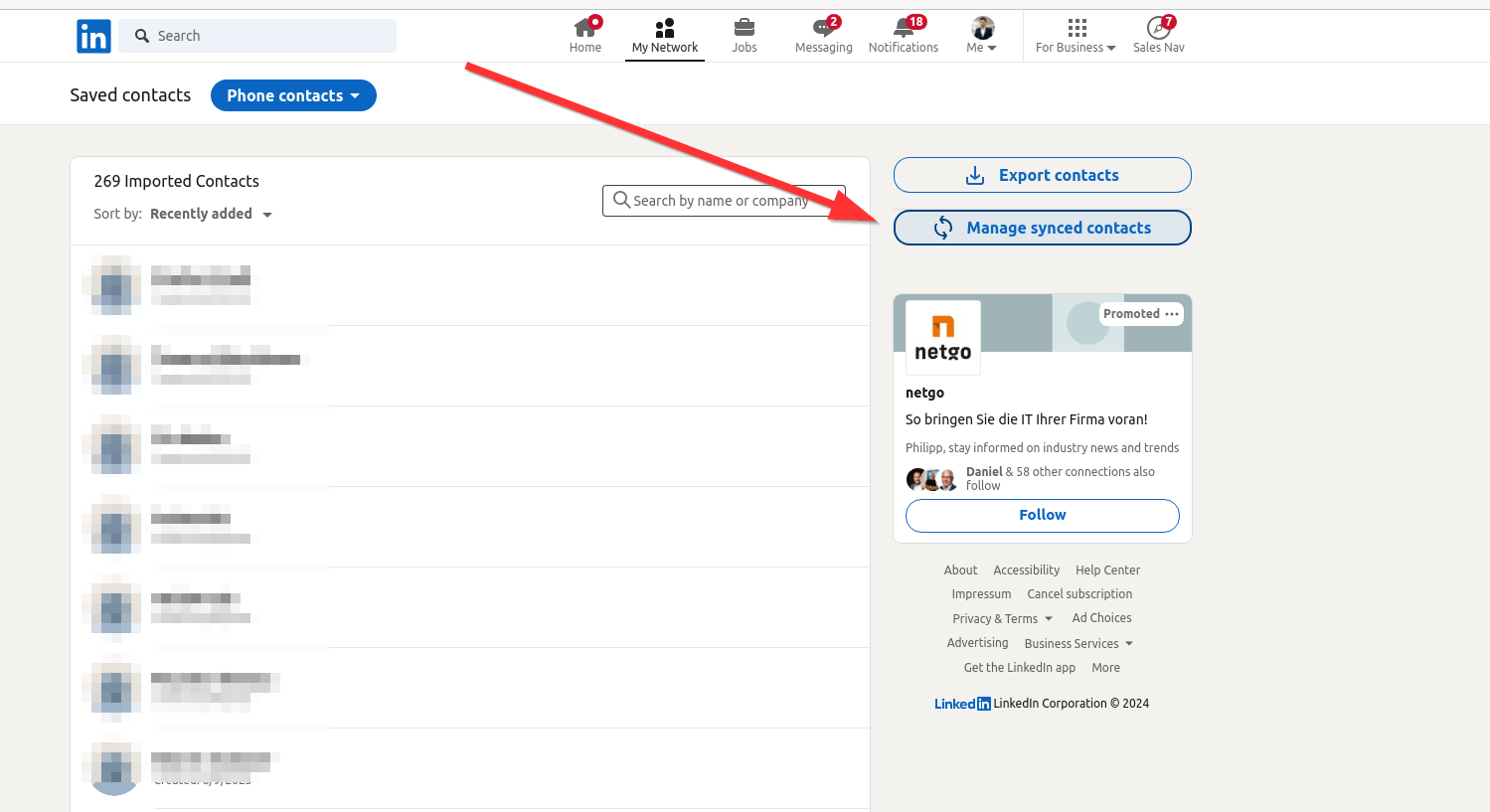1490x812 pixels.
Task: Click the search by name or company field
Action: 724,201
